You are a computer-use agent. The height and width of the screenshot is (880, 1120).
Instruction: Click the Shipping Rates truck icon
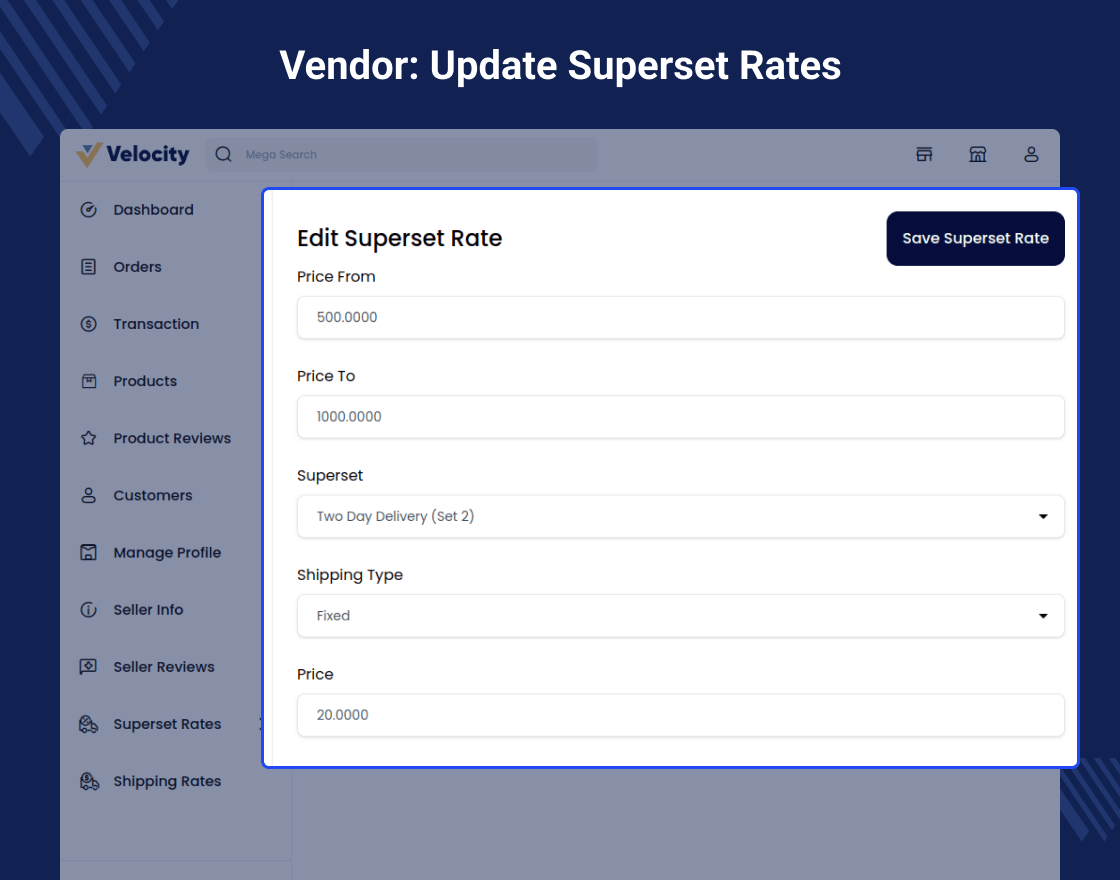[88, 781]
